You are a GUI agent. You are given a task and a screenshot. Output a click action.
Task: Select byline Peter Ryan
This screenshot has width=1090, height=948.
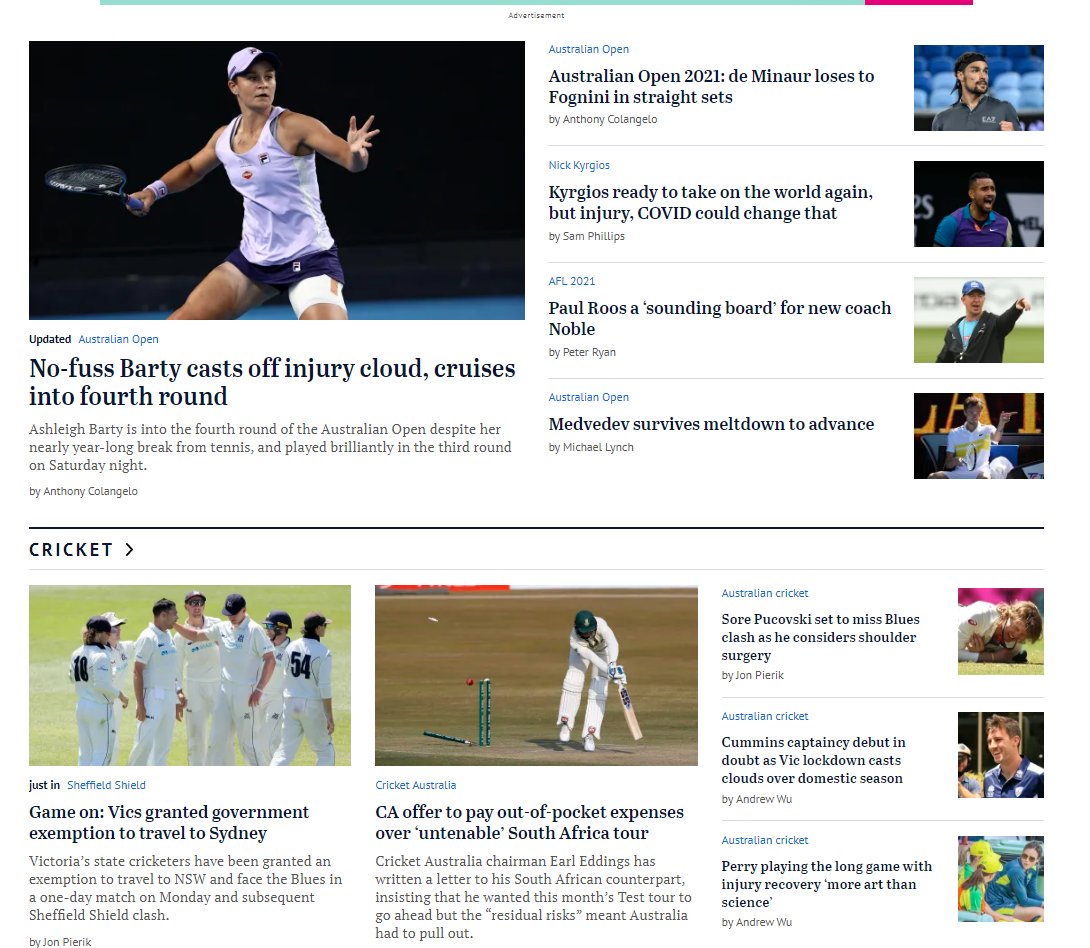589,352
